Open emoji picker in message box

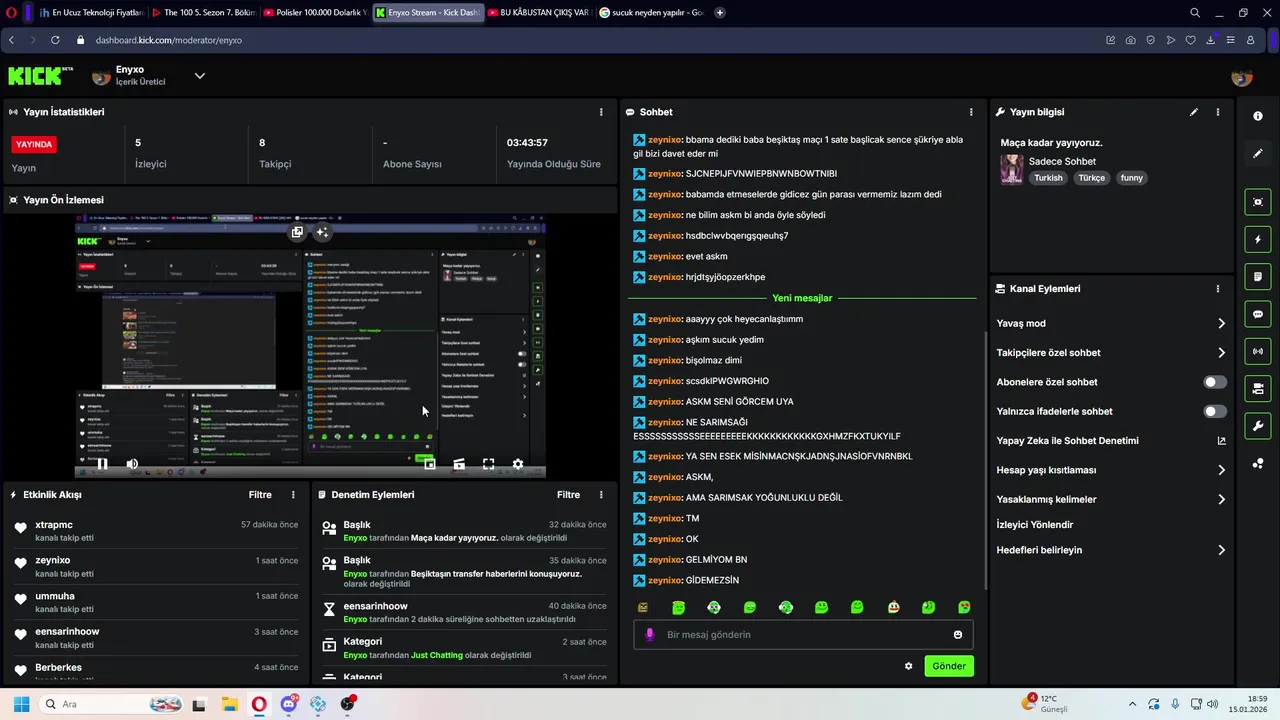coord(958,635)
